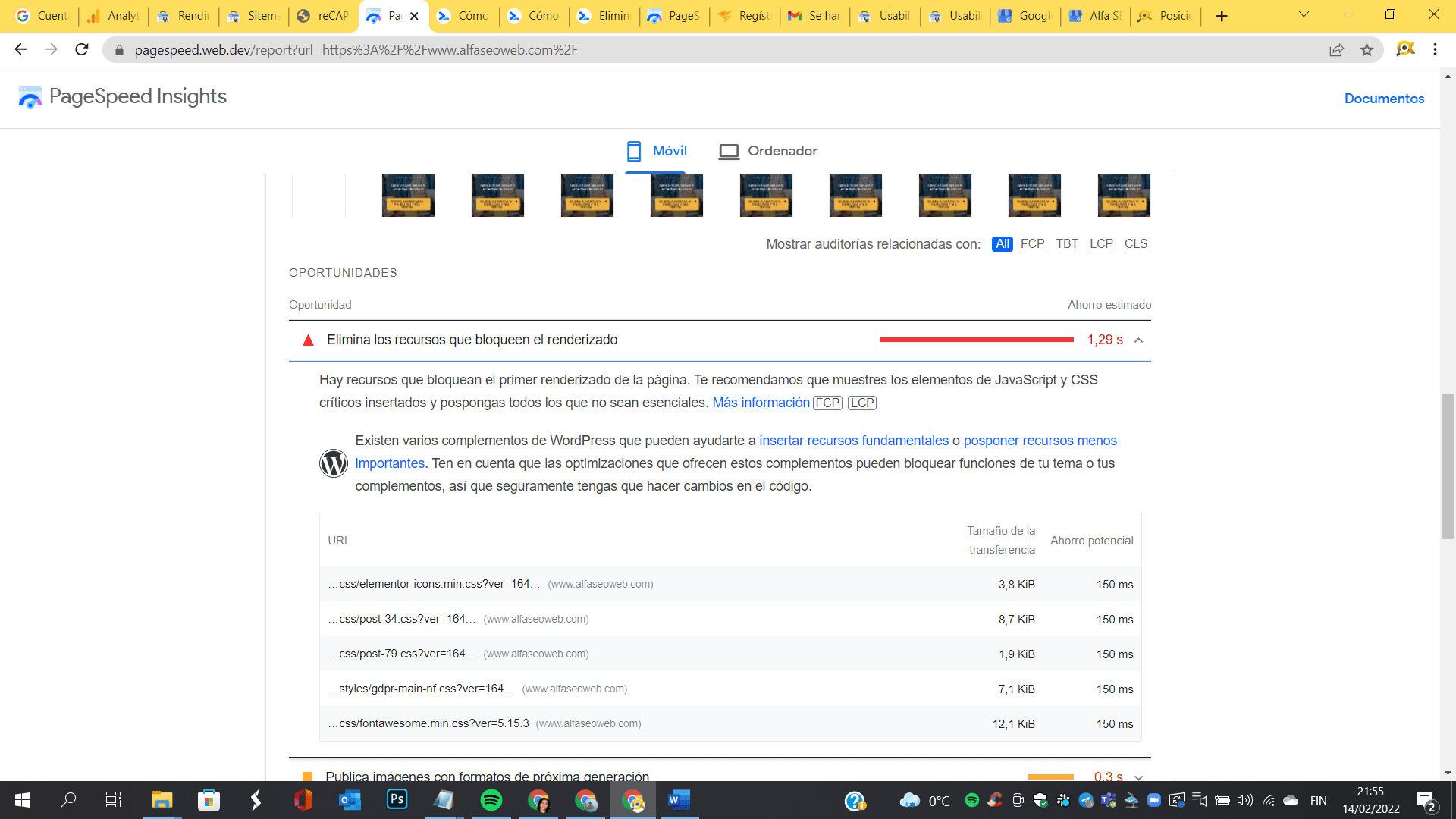Image resolution: width=1456 pixels, height=819 pixels.
Task: Switch to the Posicic browser tab
Action: [1166, 16]
